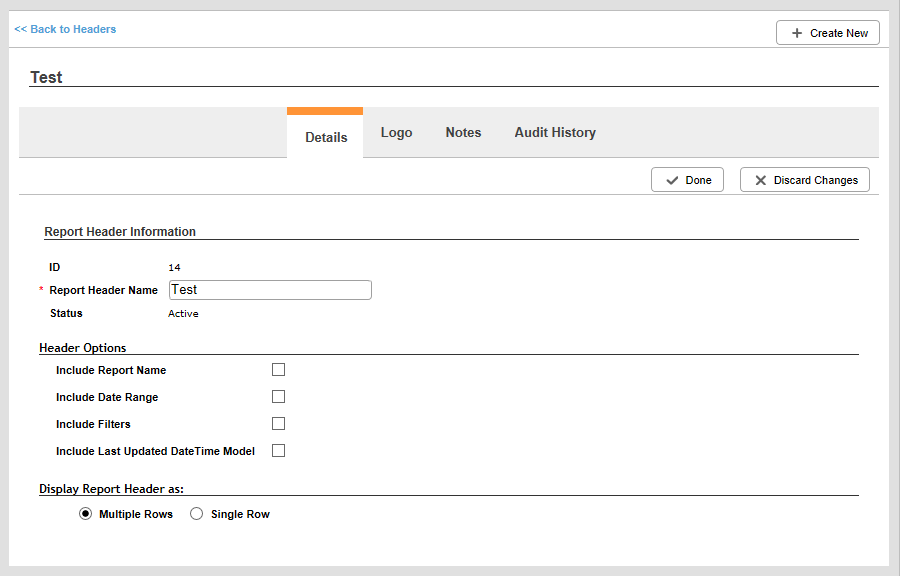Select the Details tab

[x=325, y=138]
